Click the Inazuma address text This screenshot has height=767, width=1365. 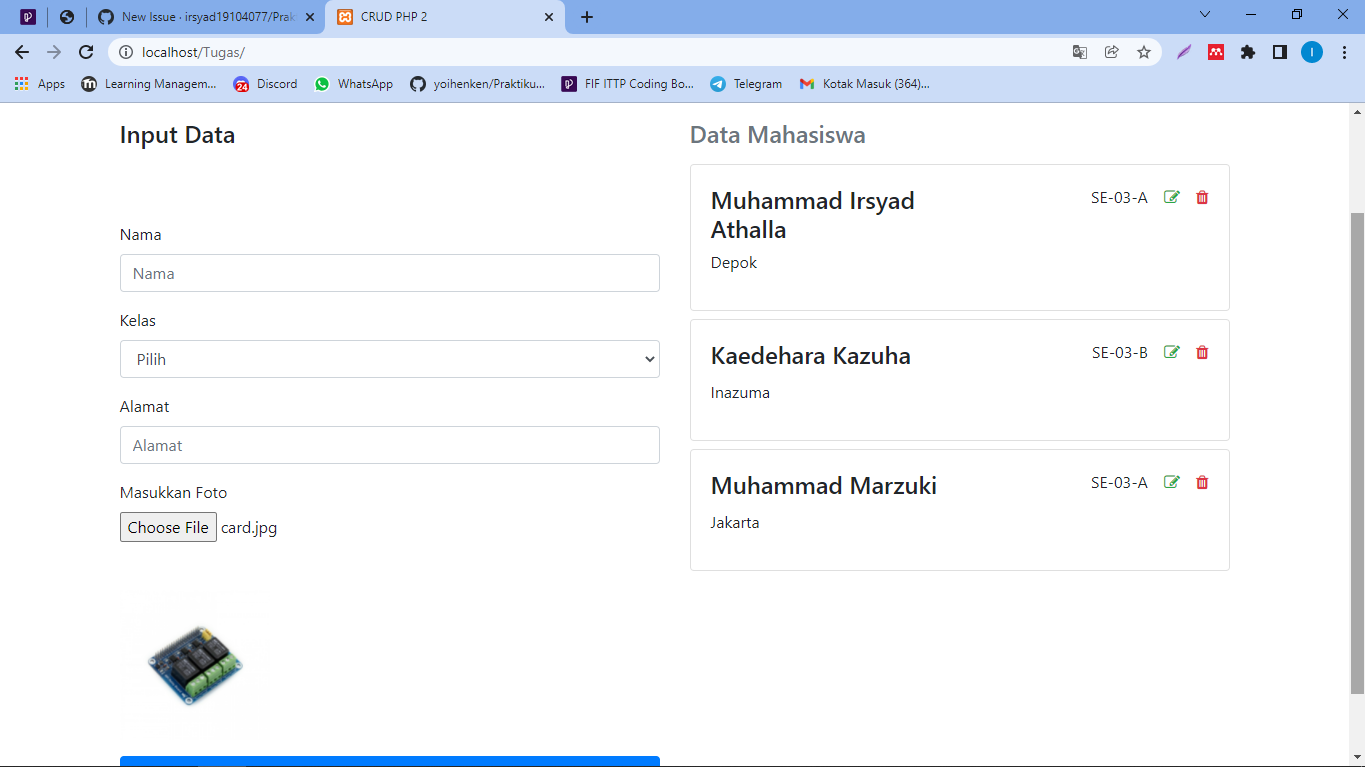[x=740, y=393]
